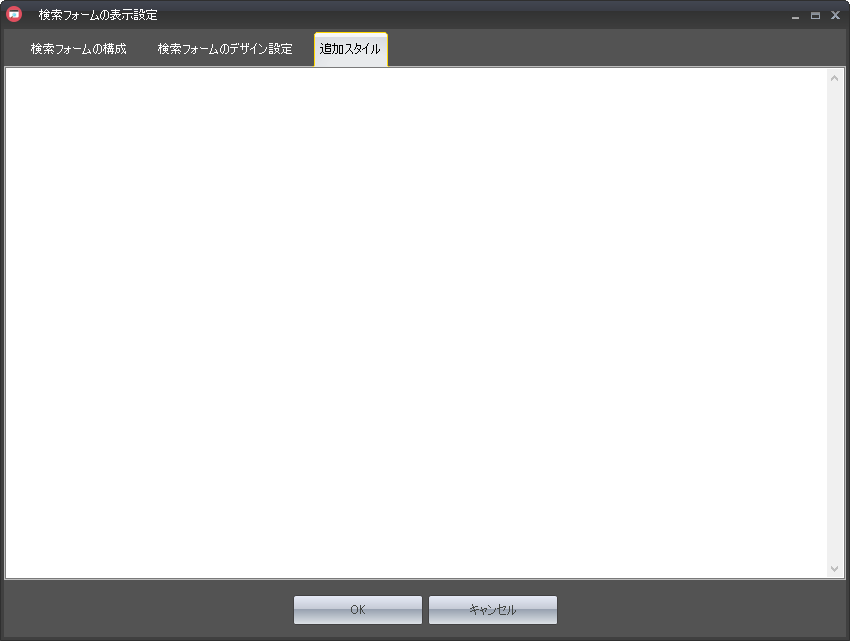Image resolution: width=850 pixels, height=641 pixels.
Task: Click the vertical scrollbar track
Action: click(x=835, y=320)
